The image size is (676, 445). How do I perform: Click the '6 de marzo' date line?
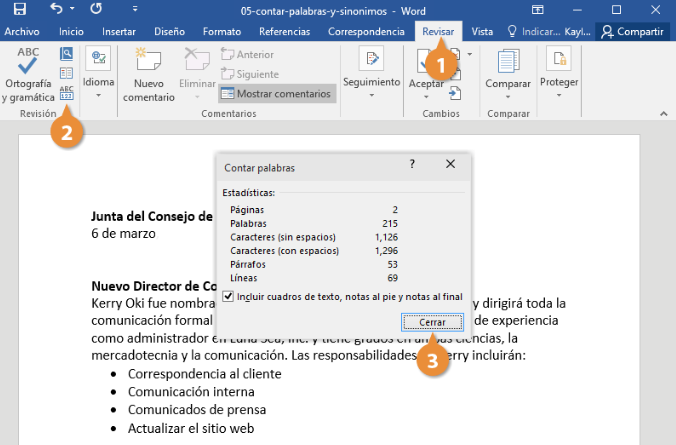123,233
